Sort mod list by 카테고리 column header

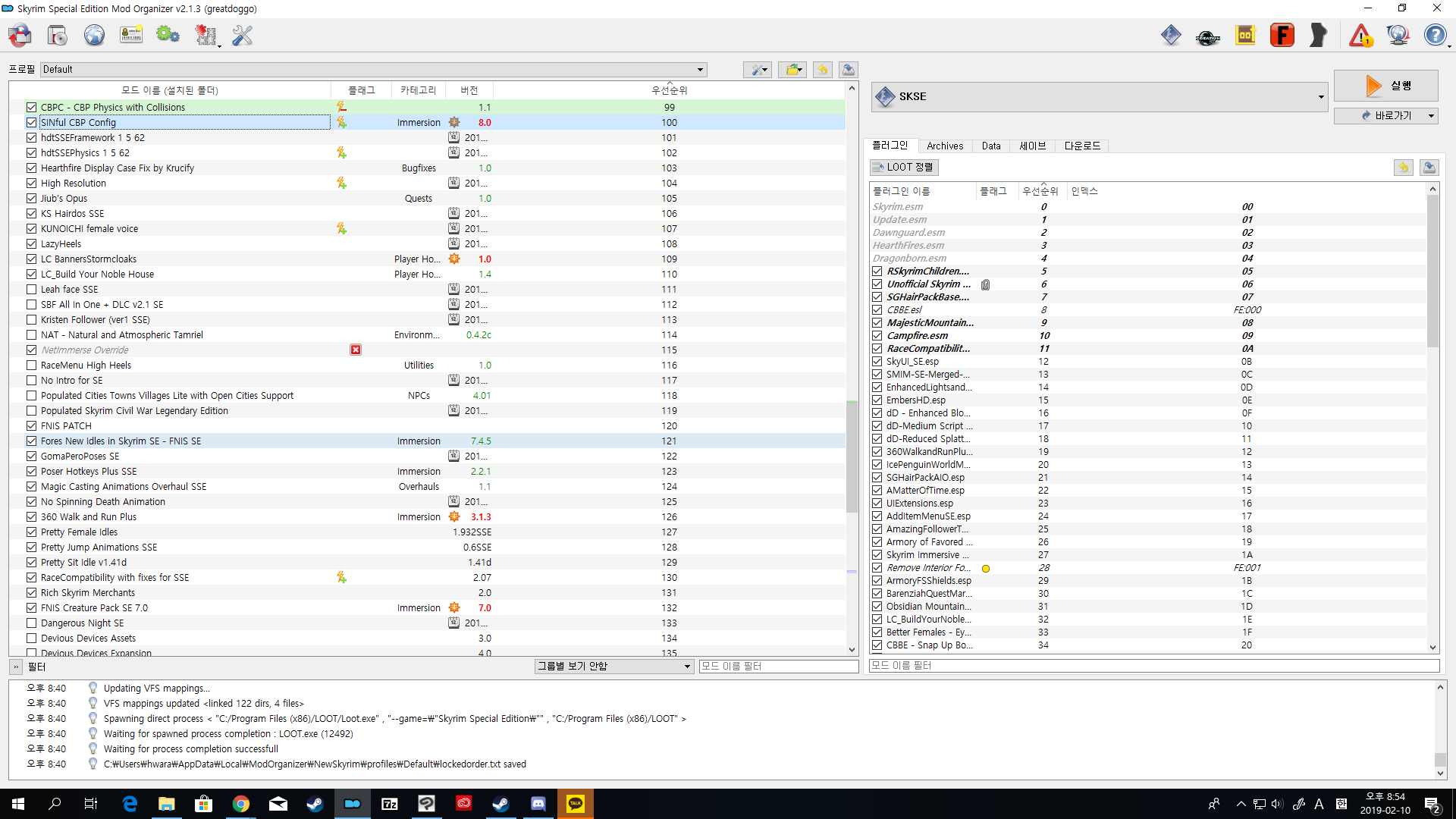pos(419,90)
